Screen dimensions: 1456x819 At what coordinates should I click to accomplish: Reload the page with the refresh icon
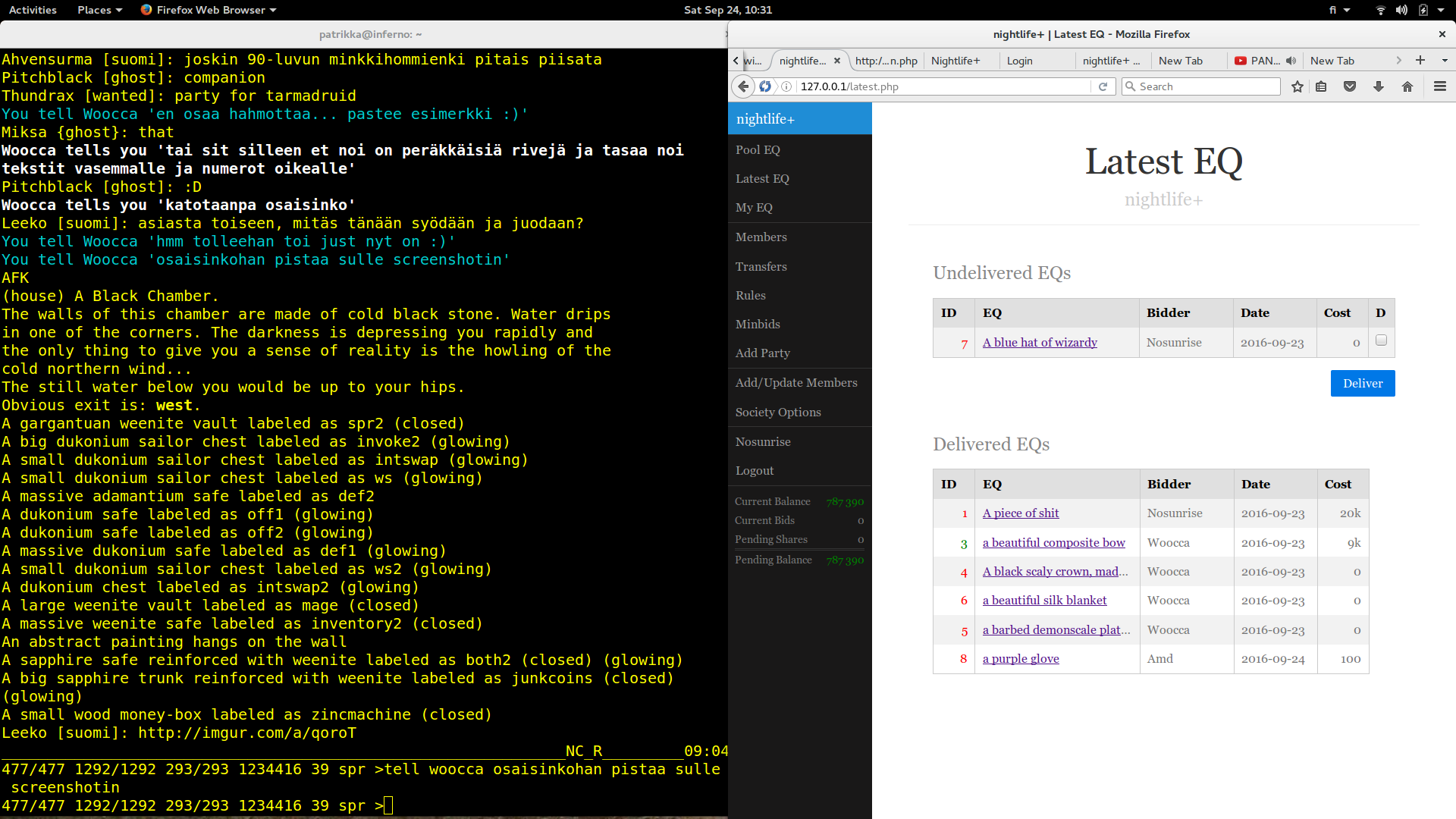[x=1103, y=86]
